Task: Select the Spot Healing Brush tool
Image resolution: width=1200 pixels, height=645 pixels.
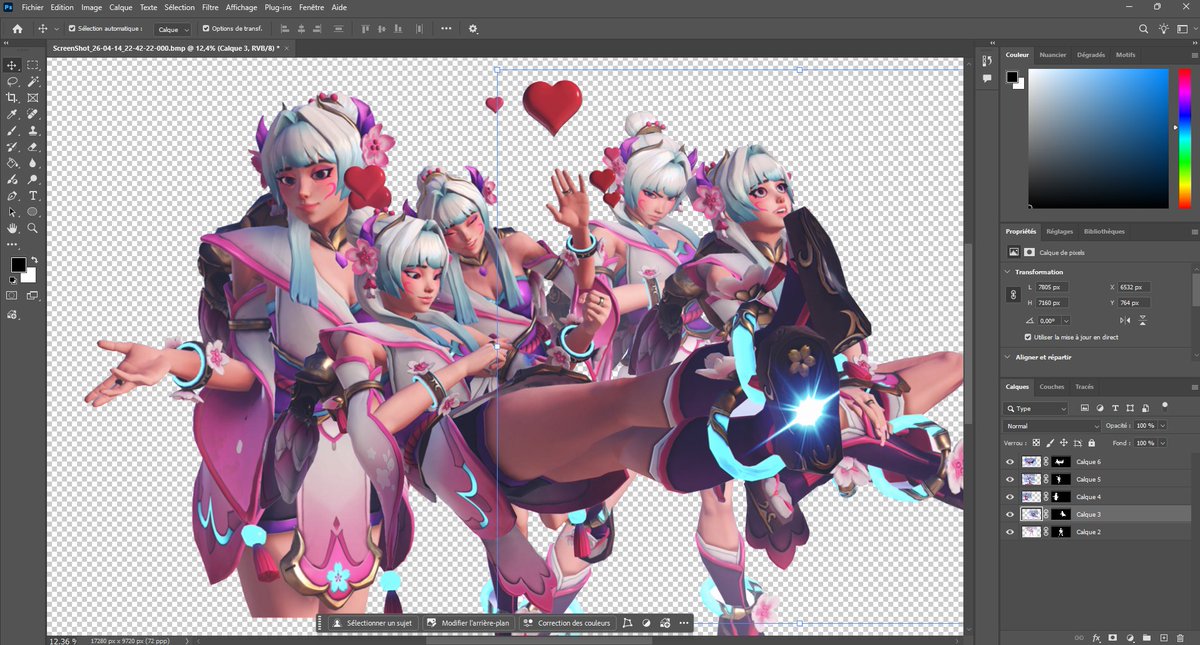Action: [32, 114]
